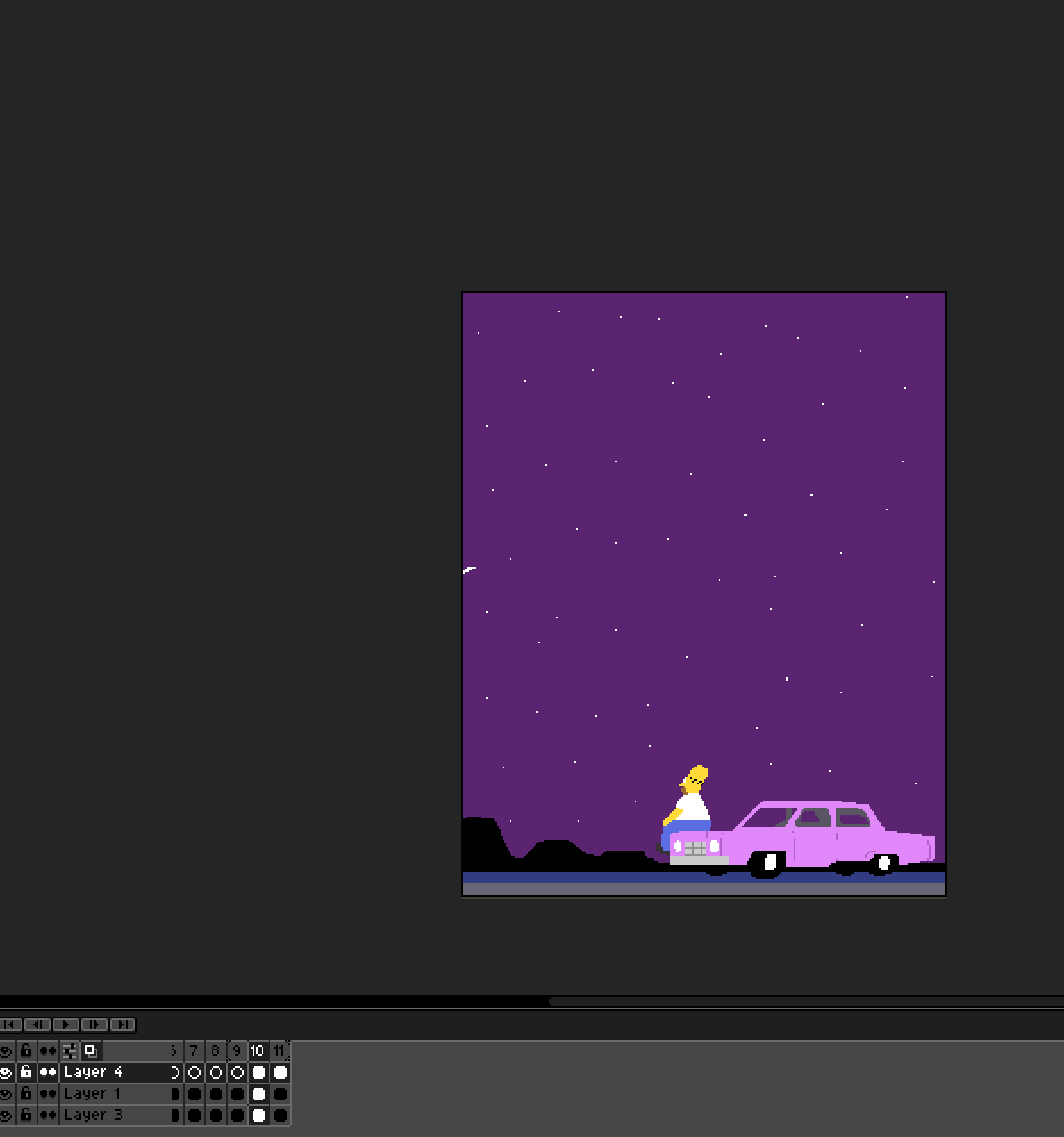Click the horizontal canvas scrollbar thumb
Screen dimensions: 1064x1137
(x=806, y=1001)
